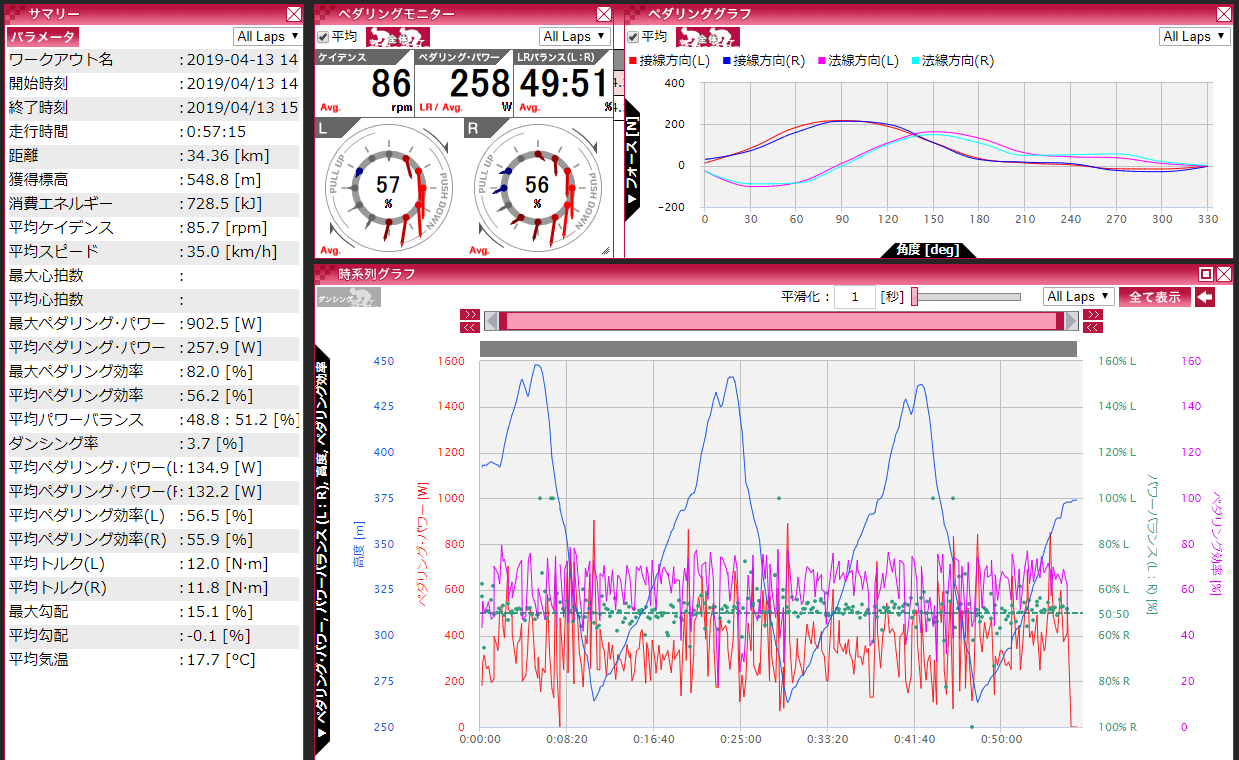Select the パラメータ tab

click(x=43, y=37)
